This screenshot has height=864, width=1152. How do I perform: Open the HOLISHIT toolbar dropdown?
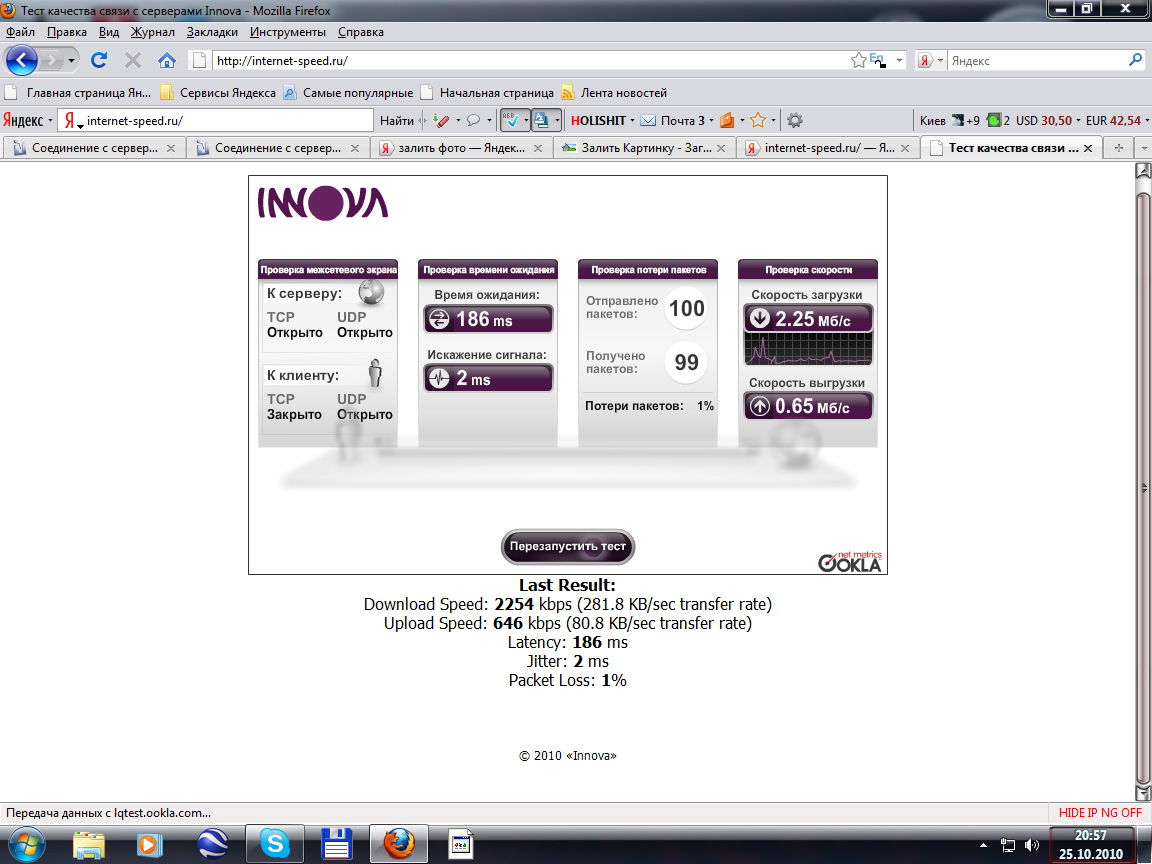602,120
